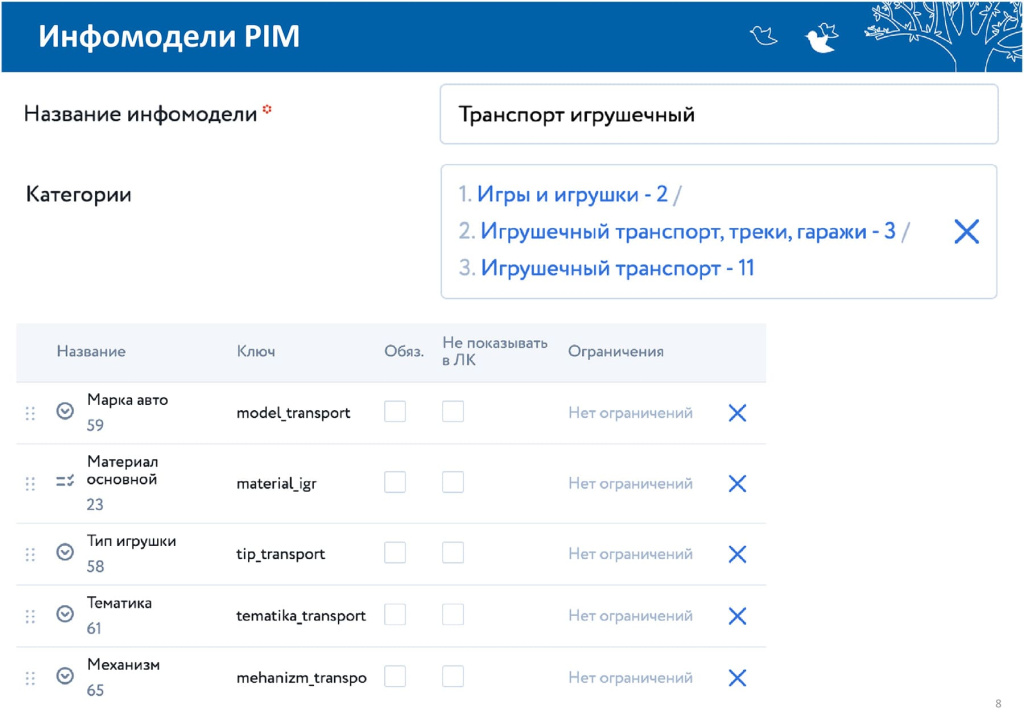This screenshot has width=1024, height=724.
Task: Toggle 'Не показывать в ЛК' for Тип игрушки
Action: [x=453, y=553]
